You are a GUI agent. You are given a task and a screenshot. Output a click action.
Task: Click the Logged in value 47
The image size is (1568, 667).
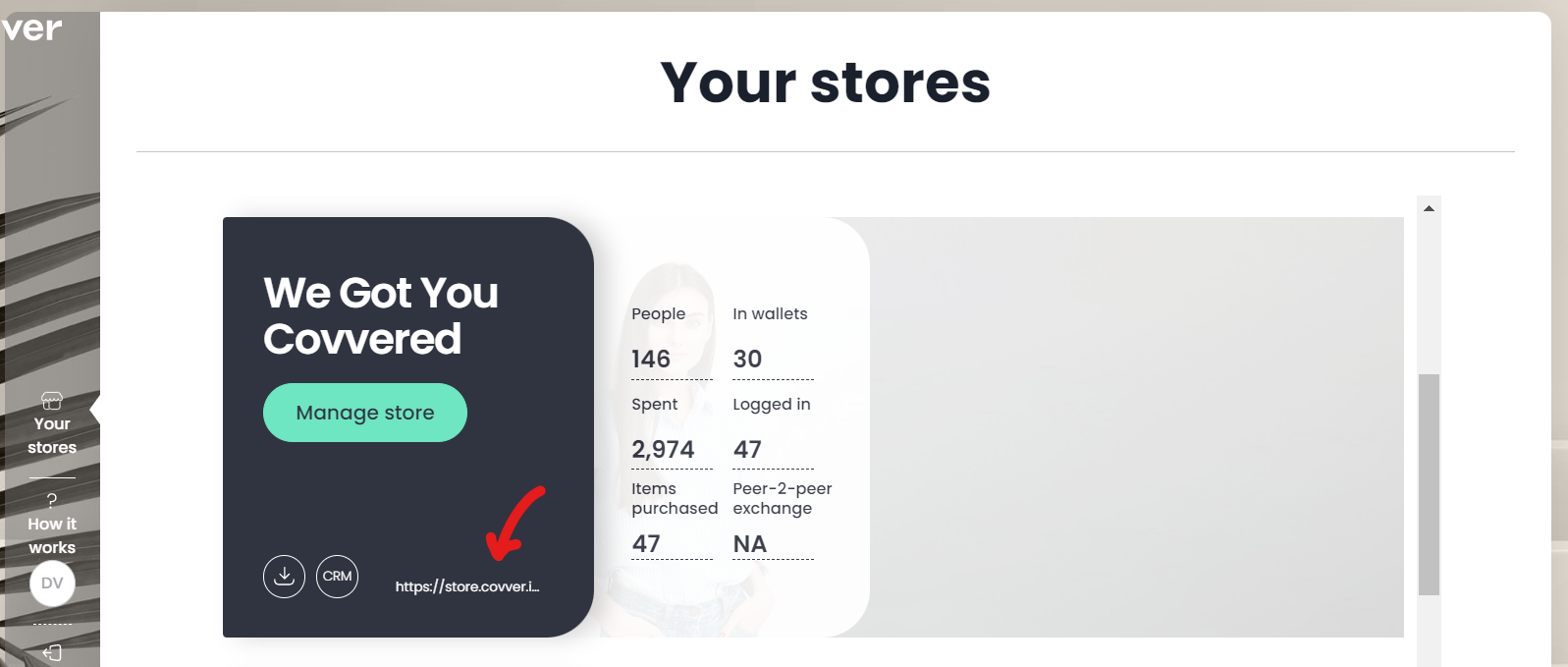[x=747, y=450]
